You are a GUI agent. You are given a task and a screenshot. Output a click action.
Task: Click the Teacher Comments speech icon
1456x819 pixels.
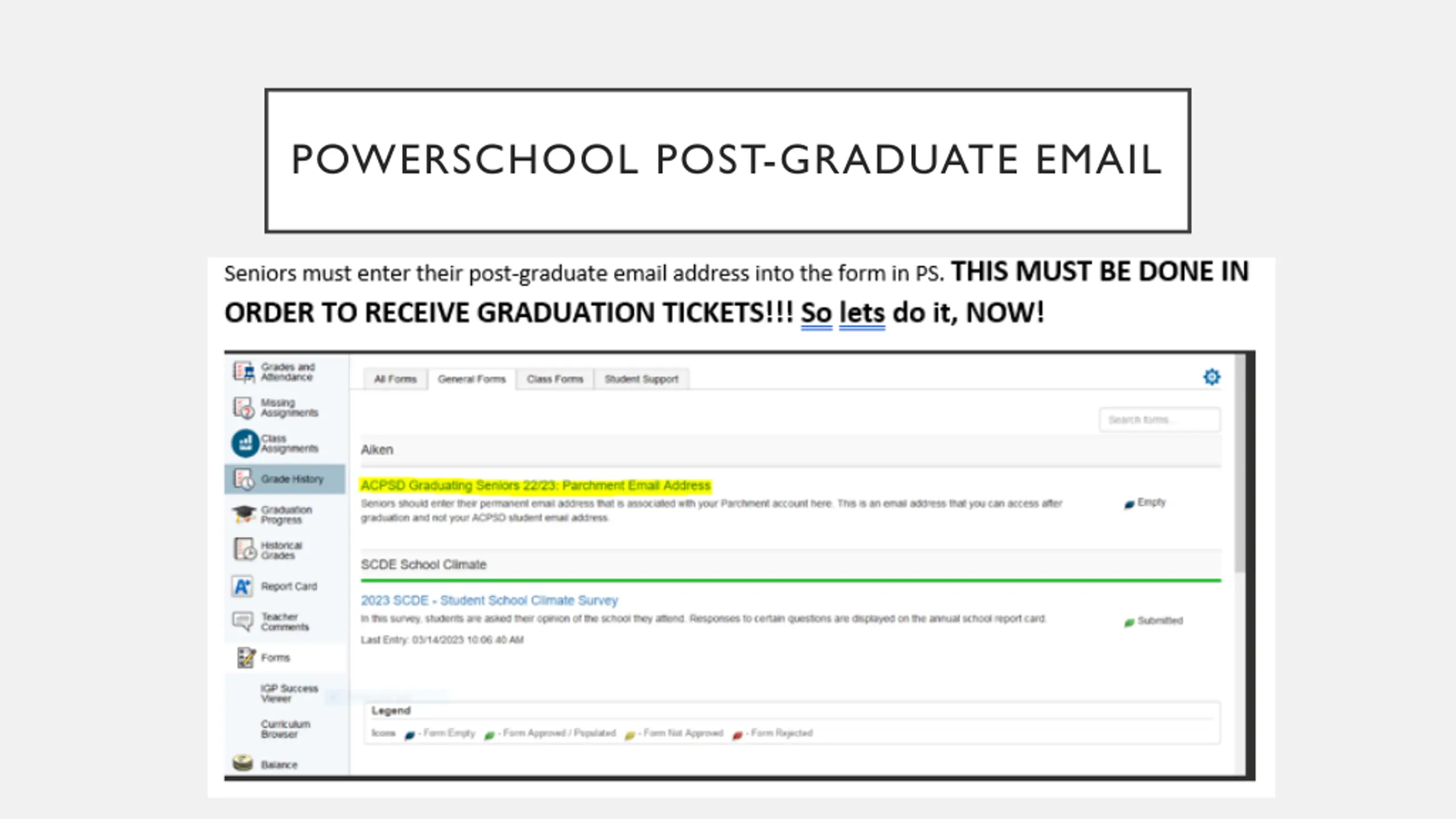[x=243, y=621]
